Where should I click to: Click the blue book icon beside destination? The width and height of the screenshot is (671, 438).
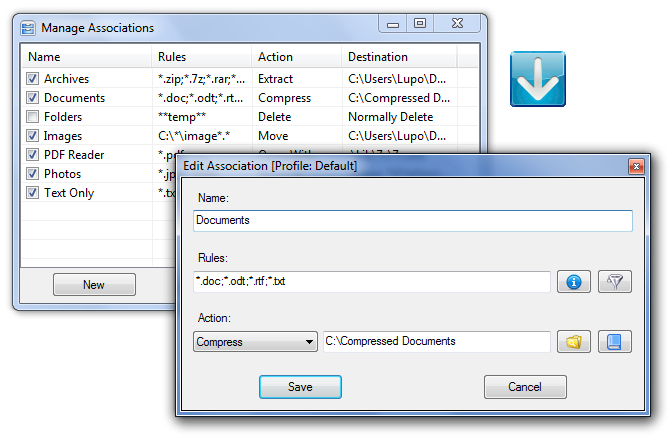[615, 342]
